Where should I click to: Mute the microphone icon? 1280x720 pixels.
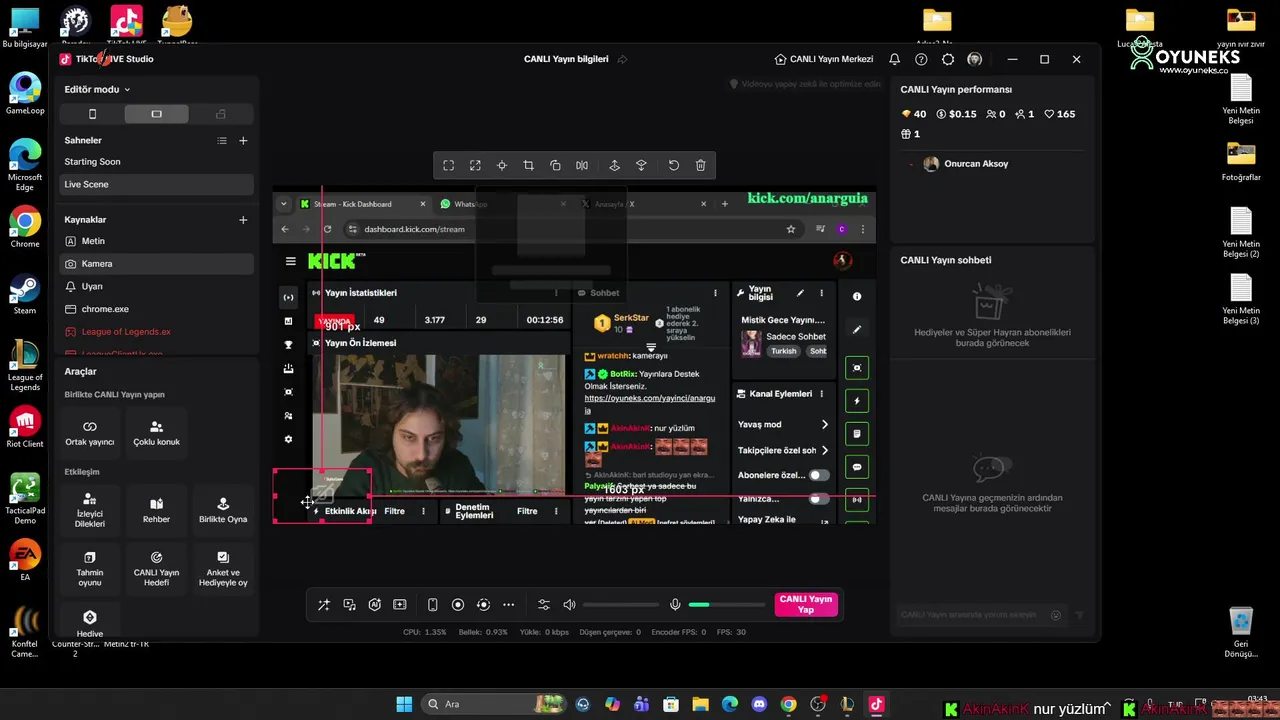(x=675, y=605)
